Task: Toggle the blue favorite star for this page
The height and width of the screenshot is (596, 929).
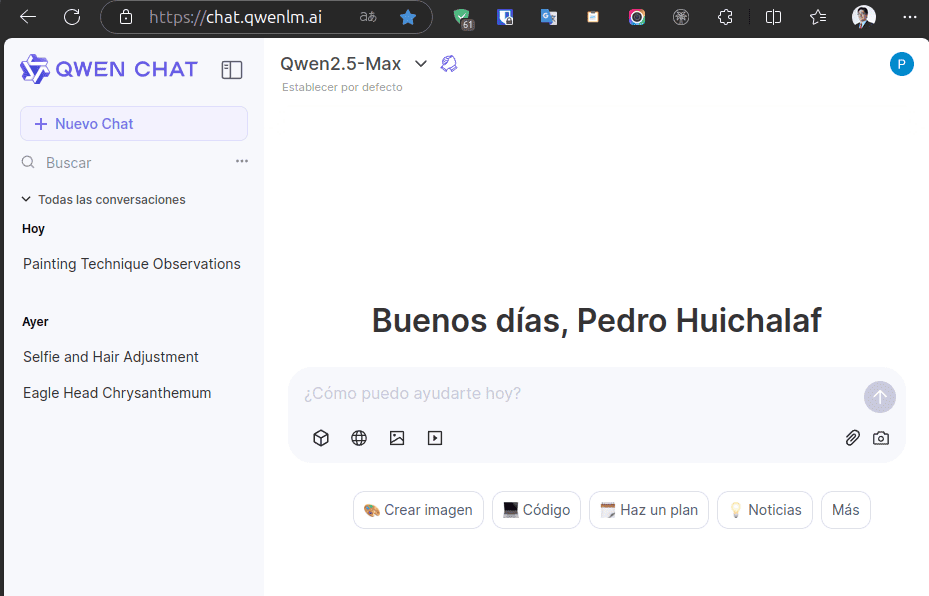Action: (408, 17)
